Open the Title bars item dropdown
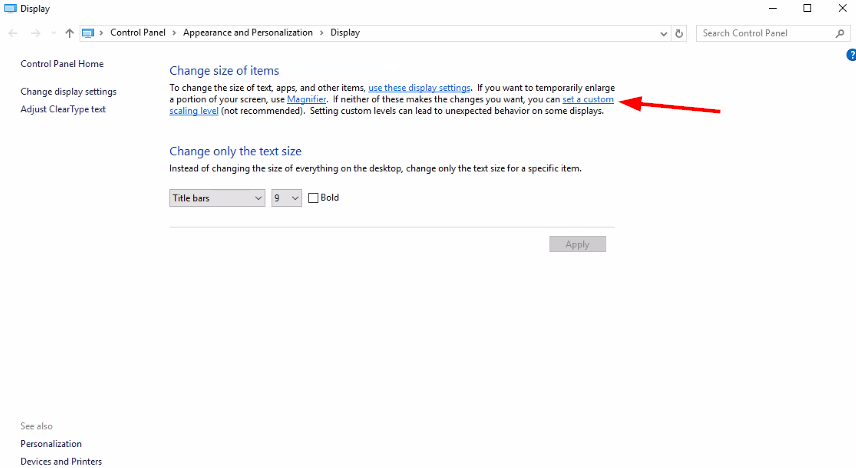The width and height of the screenshot is (856, 468). point(217,198)
